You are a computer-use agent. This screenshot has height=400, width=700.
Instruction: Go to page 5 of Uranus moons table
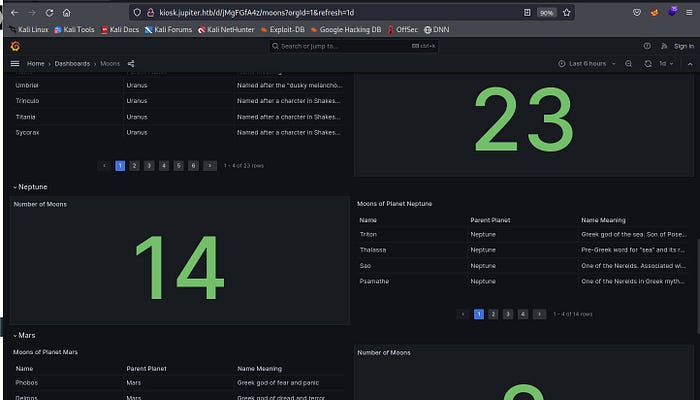[179, 166]
